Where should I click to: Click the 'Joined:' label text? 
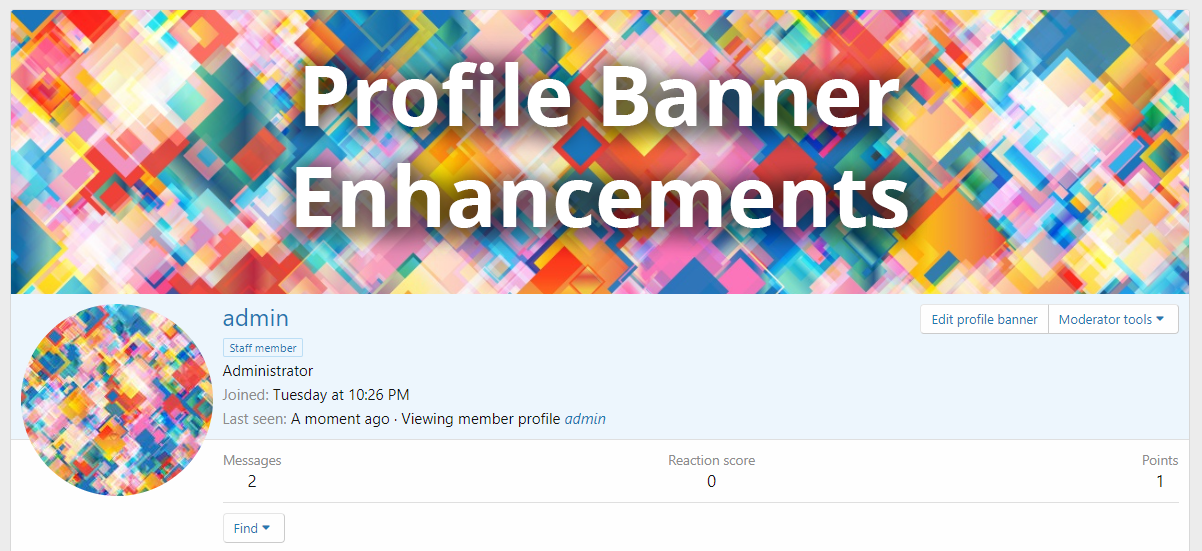click(x=245, y=395)
